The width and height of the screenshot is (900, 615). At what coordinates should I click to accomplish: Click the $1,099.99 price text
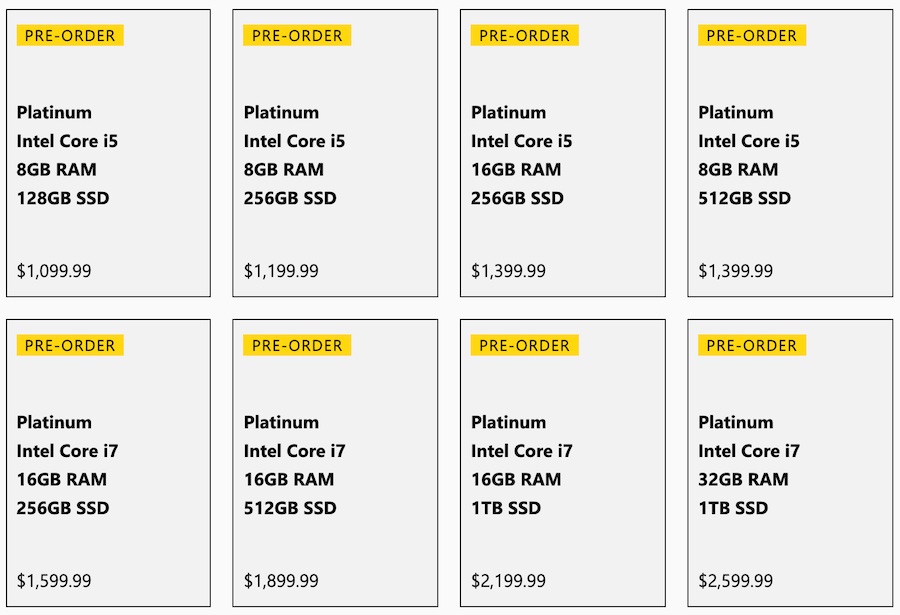pos(54,271)
